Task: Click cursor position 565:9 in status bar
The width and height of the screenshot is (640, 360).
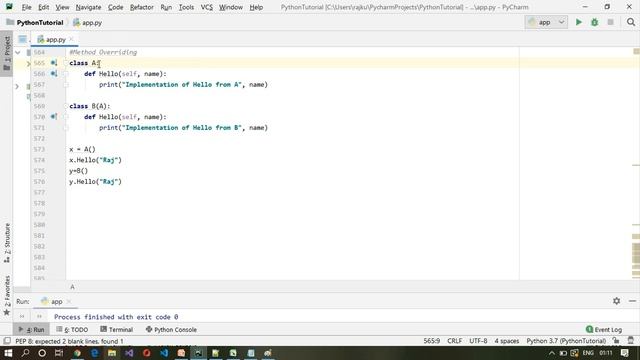Action: click(x=431, y=341)
